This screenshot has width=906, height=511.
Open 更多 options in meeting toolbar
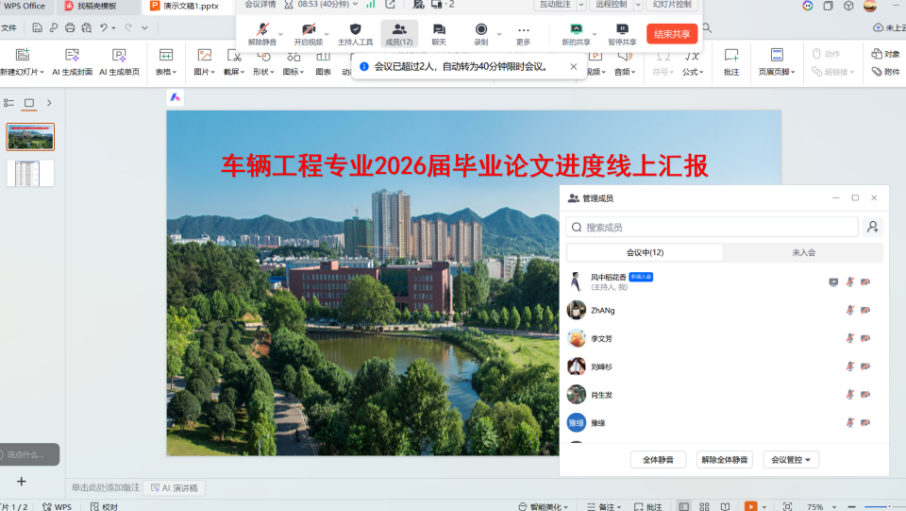coord(523,33)
